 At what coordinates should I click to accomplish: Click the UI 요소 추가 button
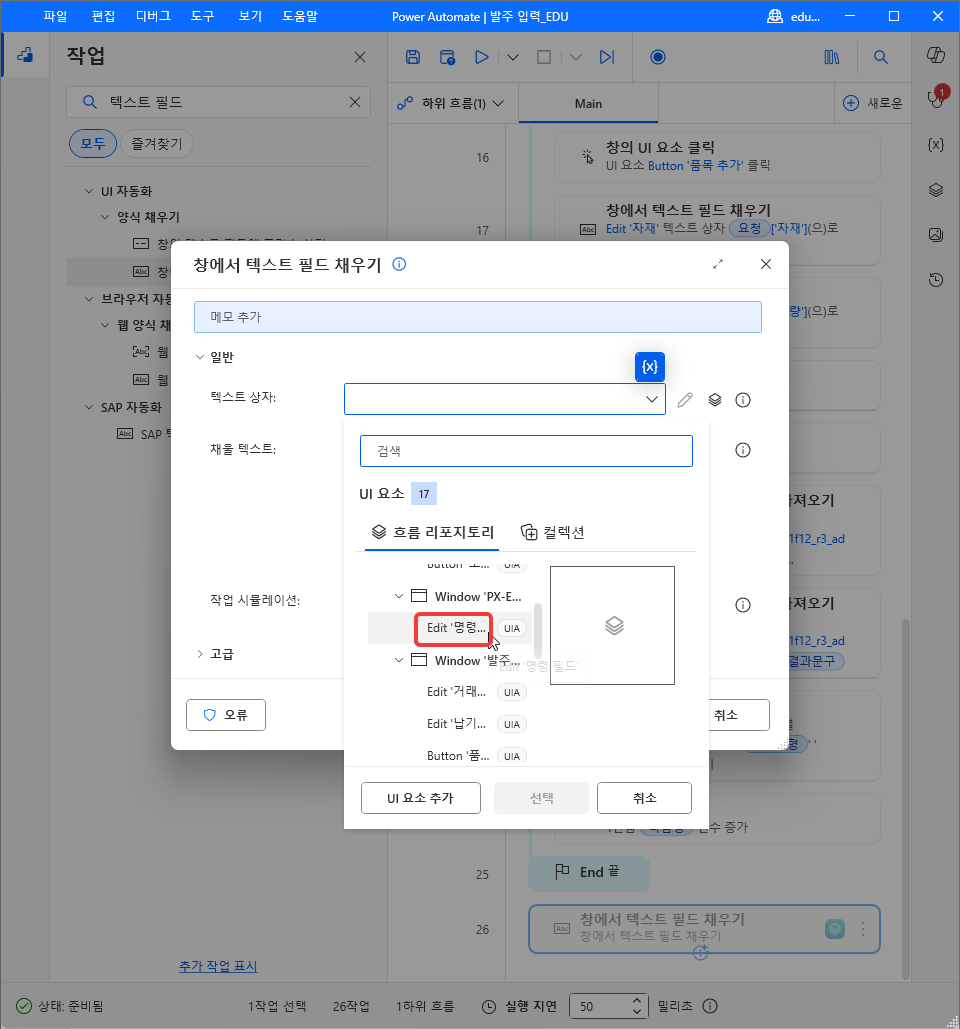pos(421,798)
